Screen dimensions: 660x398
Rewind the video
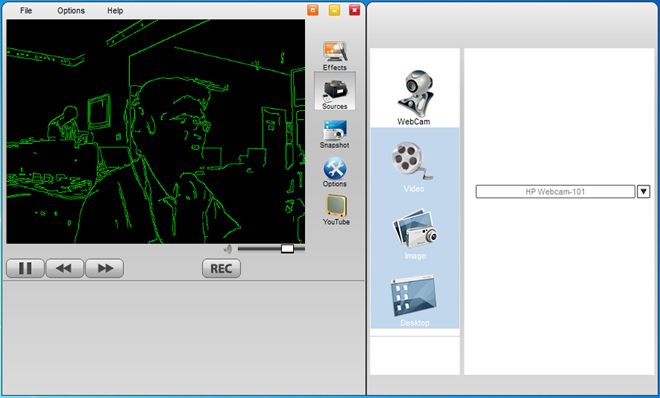click(64, 268)
